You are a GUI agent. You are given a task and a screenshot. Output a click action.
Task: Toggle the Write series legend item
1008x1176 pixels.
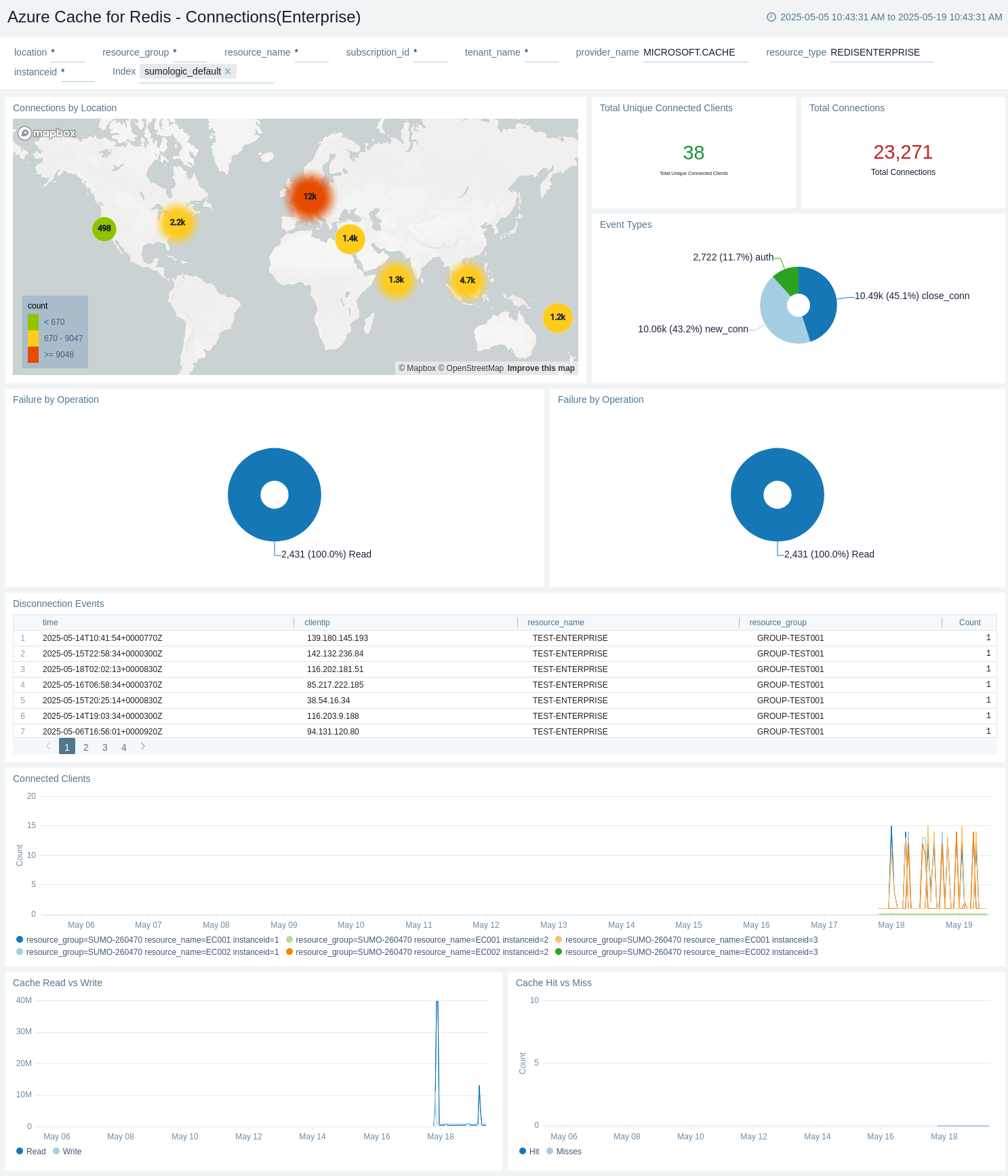[x=67, y=1152]
